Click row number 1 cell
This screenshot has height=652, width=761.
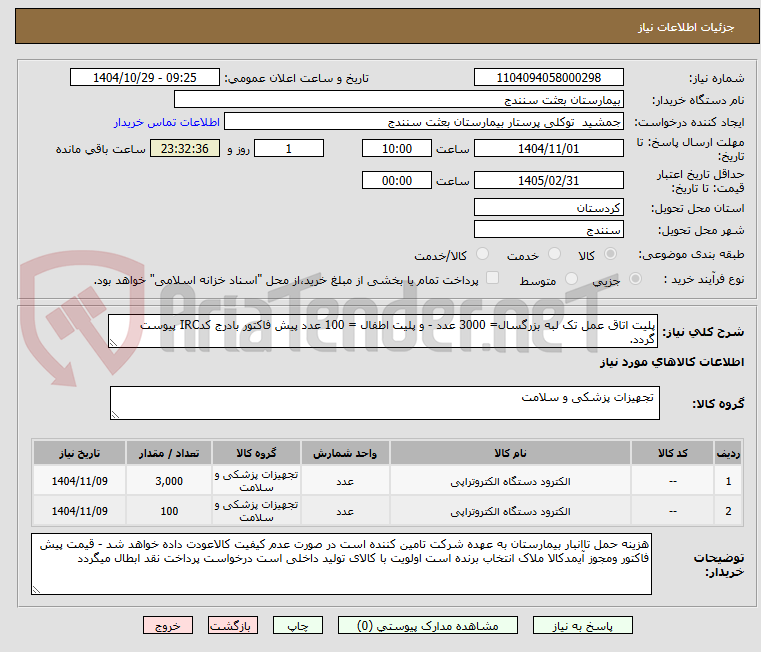click(728, 482)
